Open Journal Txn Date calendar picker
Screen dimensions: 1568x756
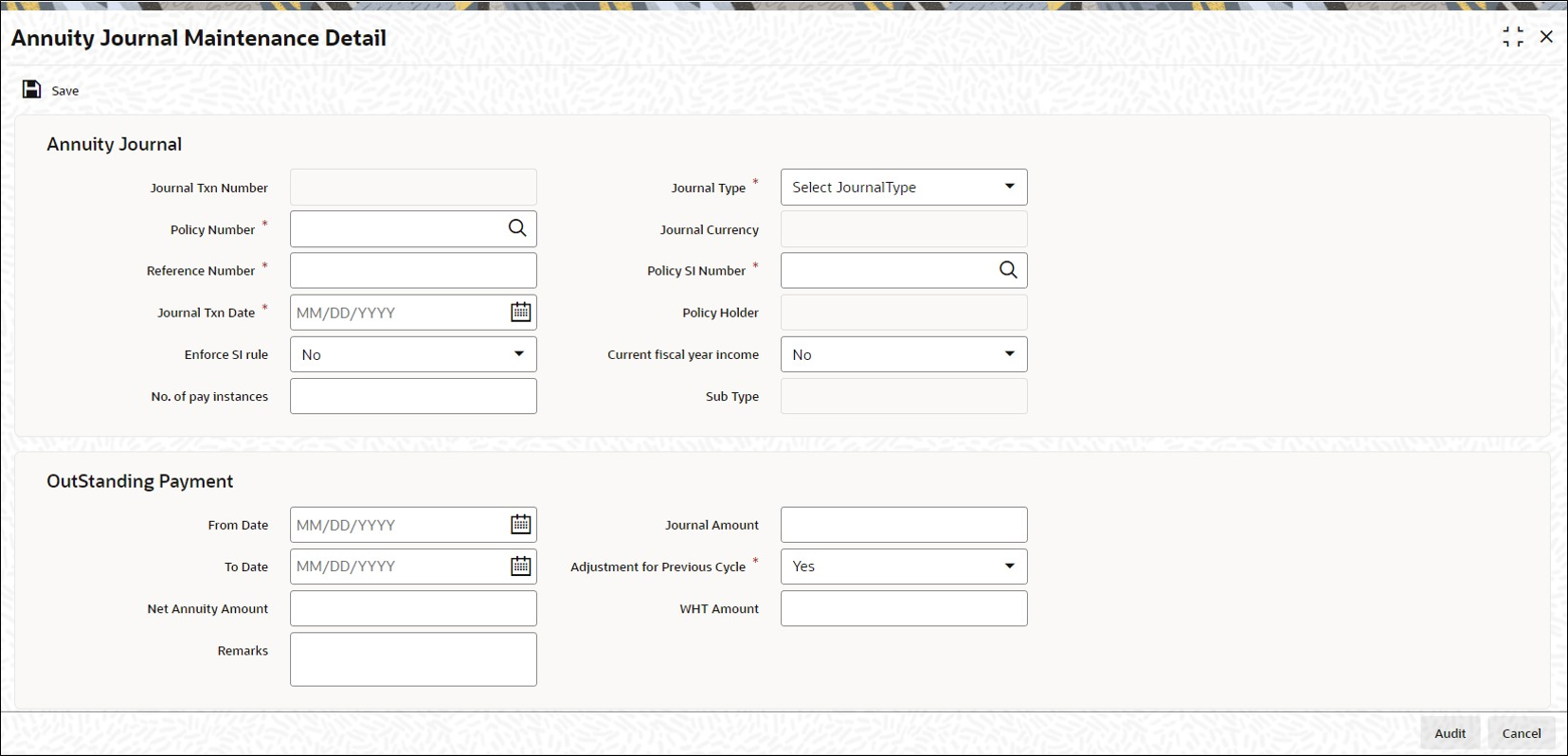(x=521, y=312)
